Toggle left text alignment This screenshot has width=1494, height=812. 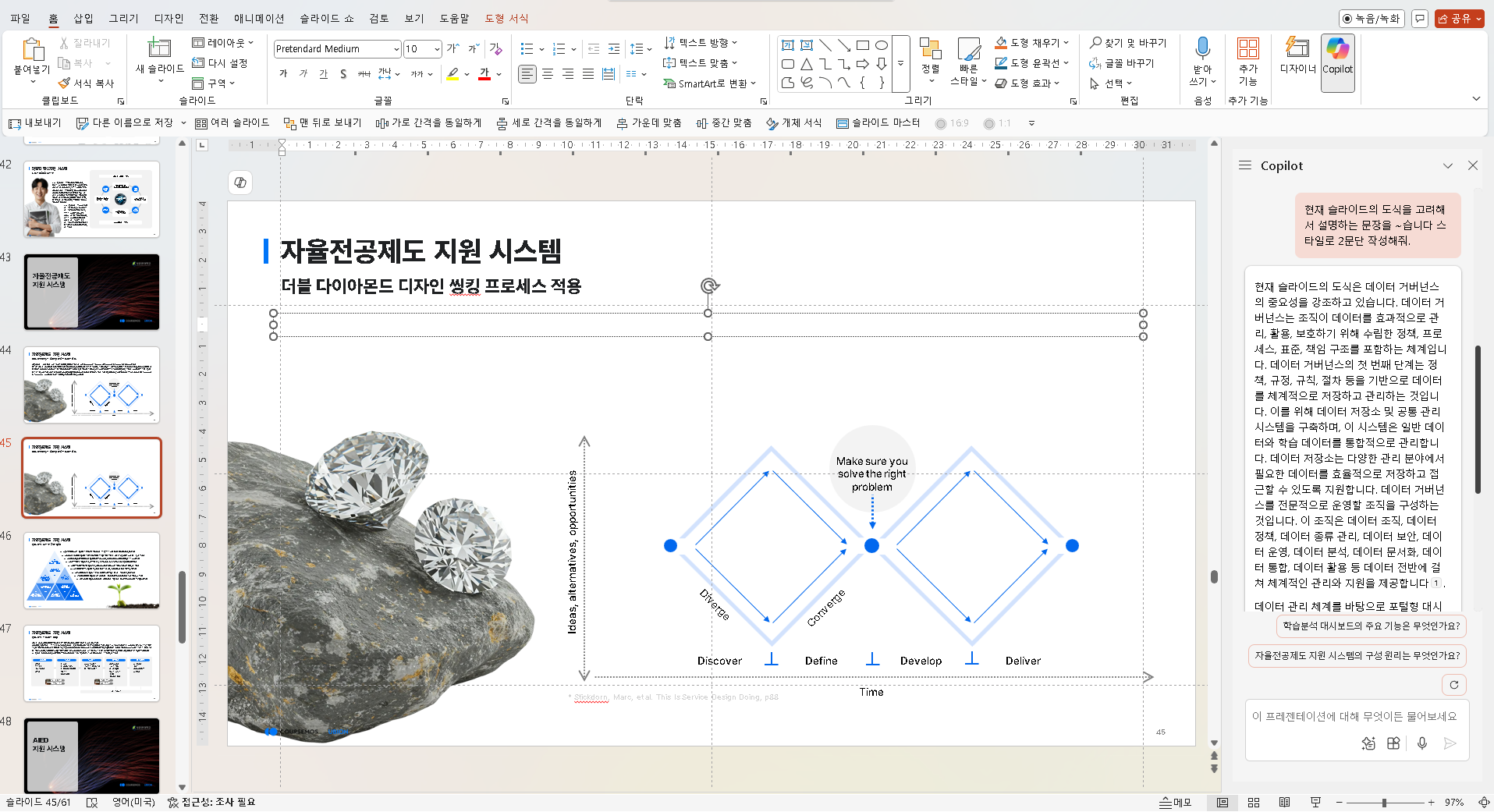click(527, 73)
